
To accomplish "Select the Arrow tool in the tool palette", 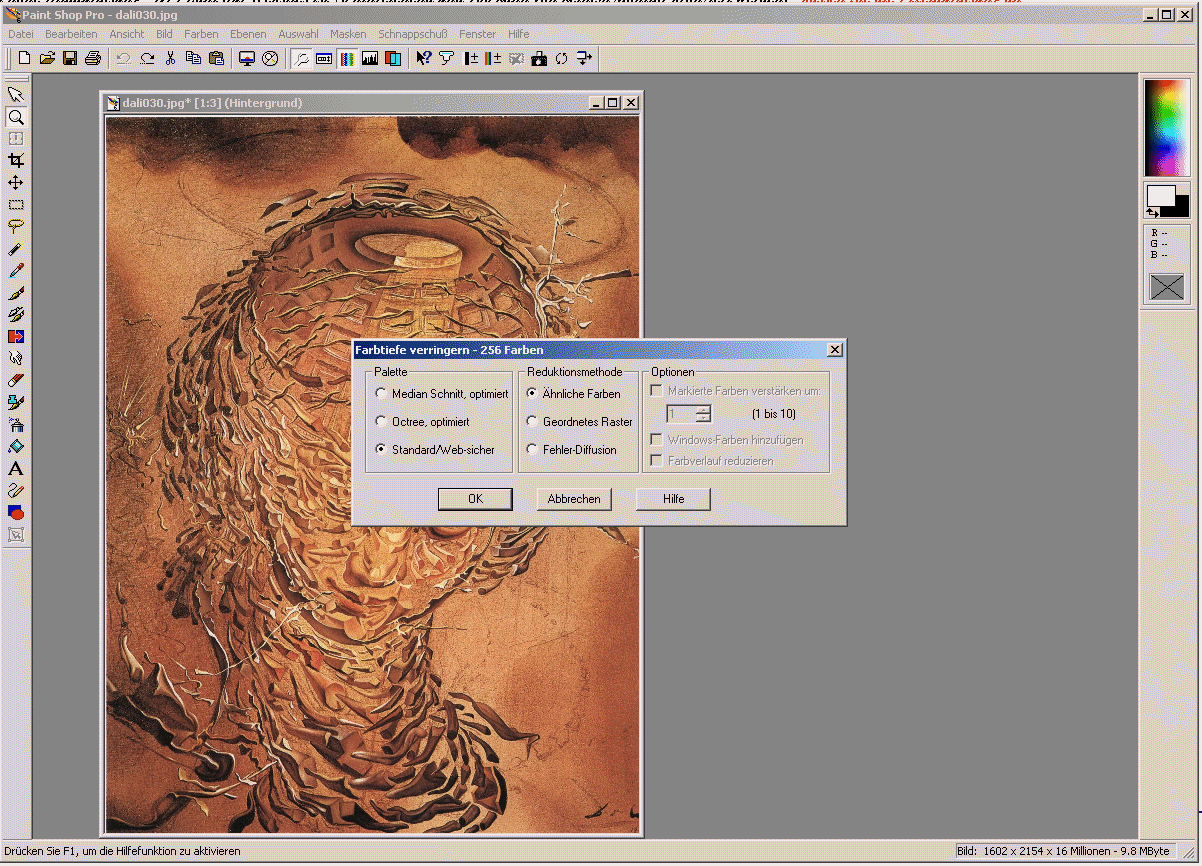I will [16, 95].
